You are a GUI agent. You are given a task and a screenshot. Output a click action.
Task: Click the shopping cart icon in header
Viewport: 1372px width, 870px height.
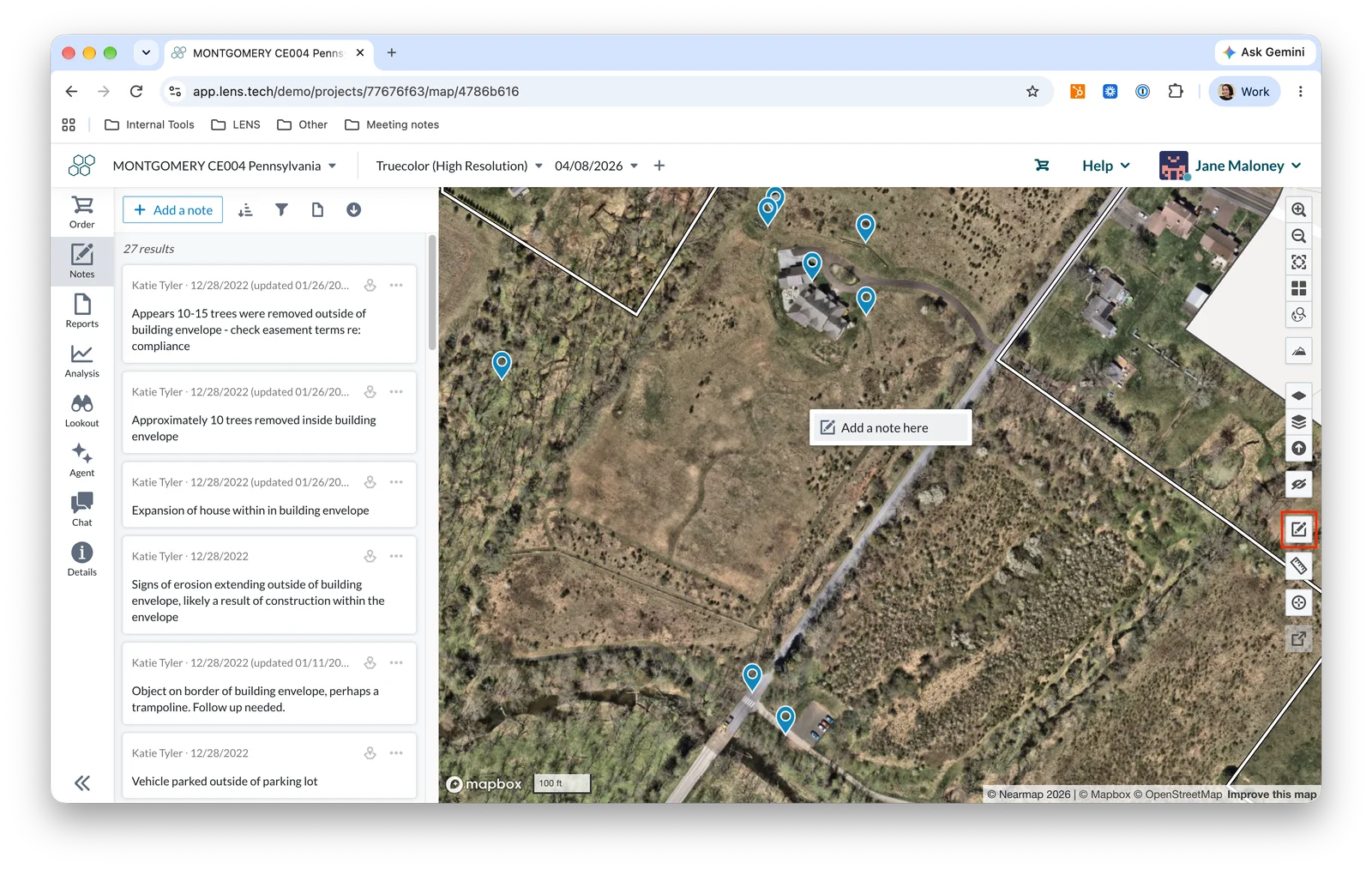1042,166
